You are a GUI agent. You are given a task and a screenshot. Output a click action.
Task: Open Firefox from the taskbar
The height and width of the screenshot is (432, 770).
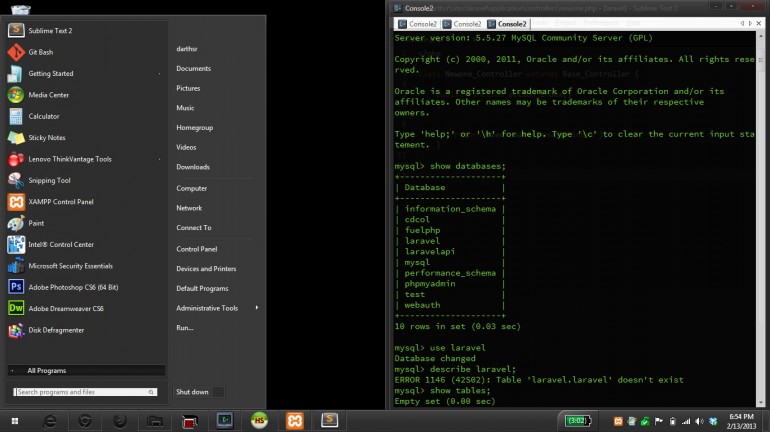(x=120, y=421)
